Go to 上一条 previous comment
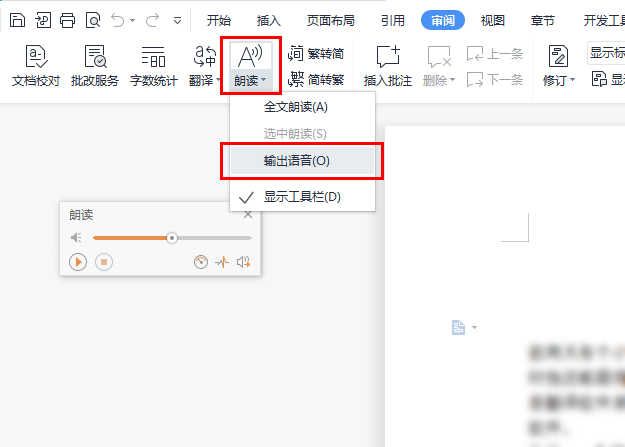Image resolution: width=625 pixels, height=447 pixels. 495,54
